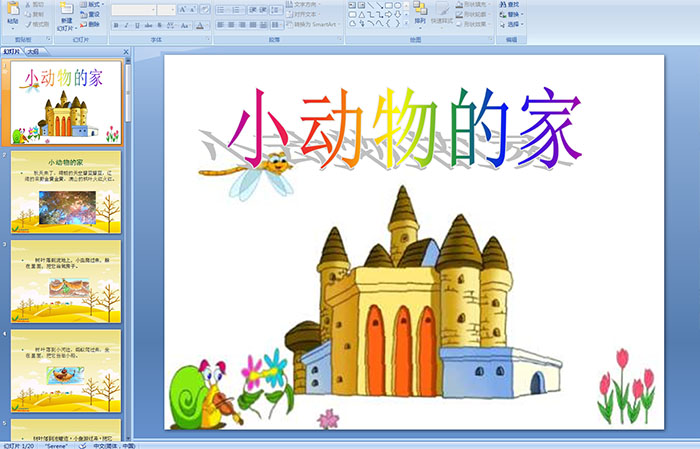The height and width of the screenshot is (449, 700).
Task: Select the Isosceles Triangle shape
Action: coord(362,14)
